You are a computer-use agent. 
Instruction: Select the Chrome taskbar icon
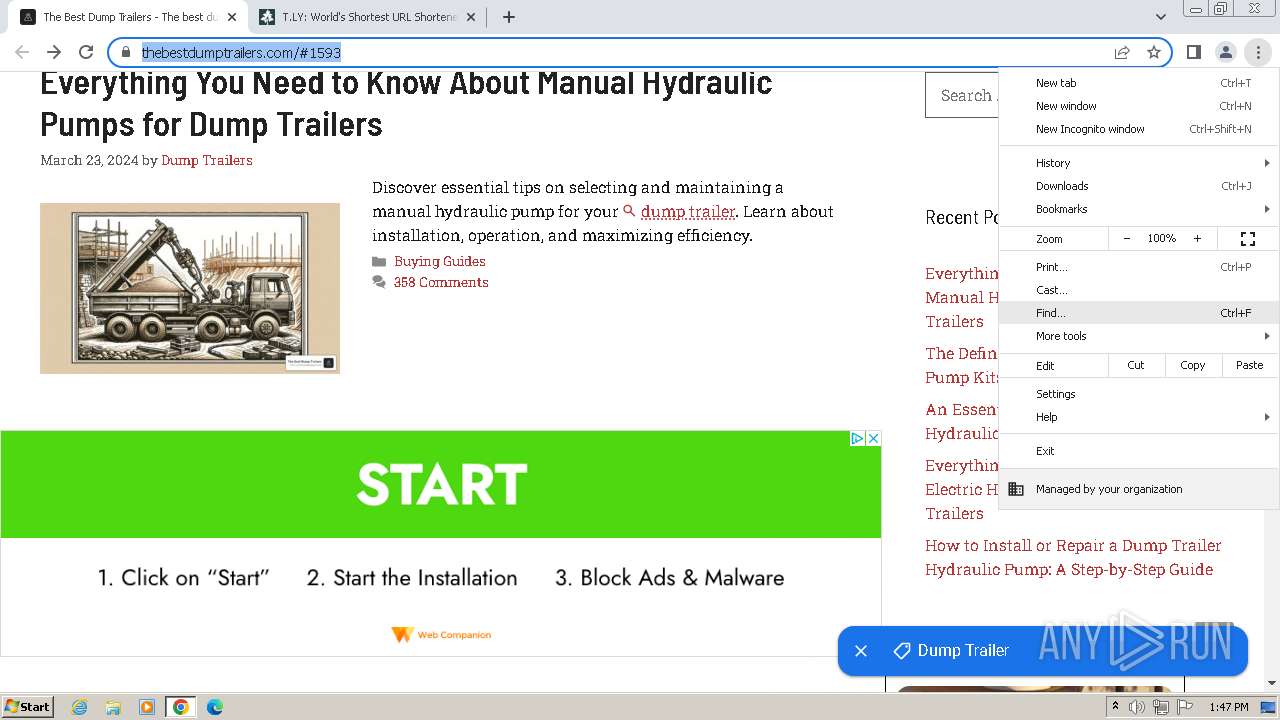(181, 707)
